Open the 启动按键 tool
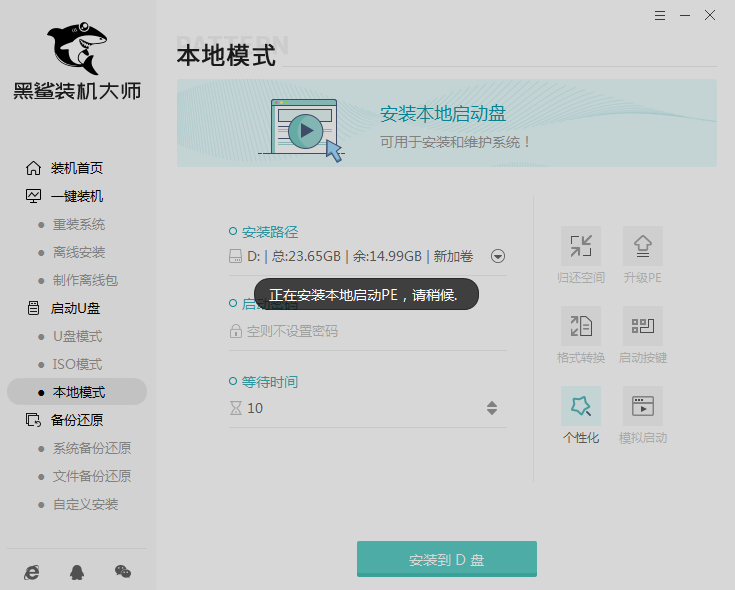The height and width of the screenshot is (590, 735). pos(642,326)
